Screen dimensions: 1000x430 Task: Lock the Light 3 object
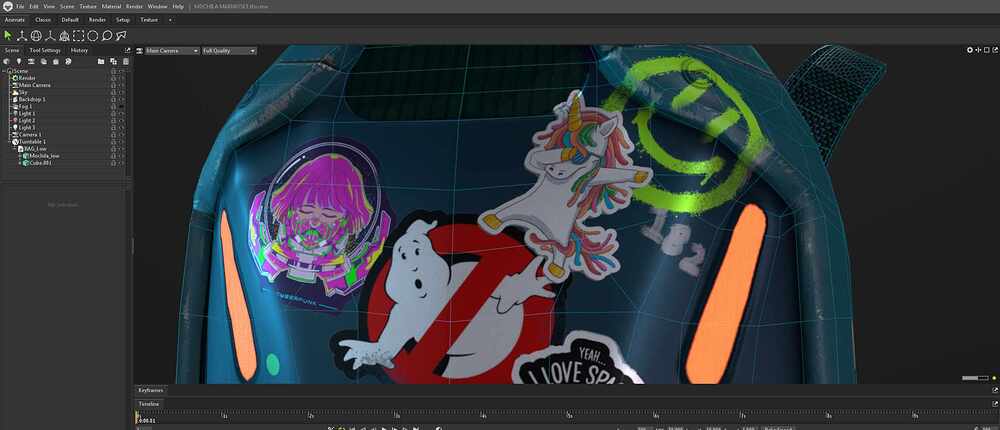(114, 128)
